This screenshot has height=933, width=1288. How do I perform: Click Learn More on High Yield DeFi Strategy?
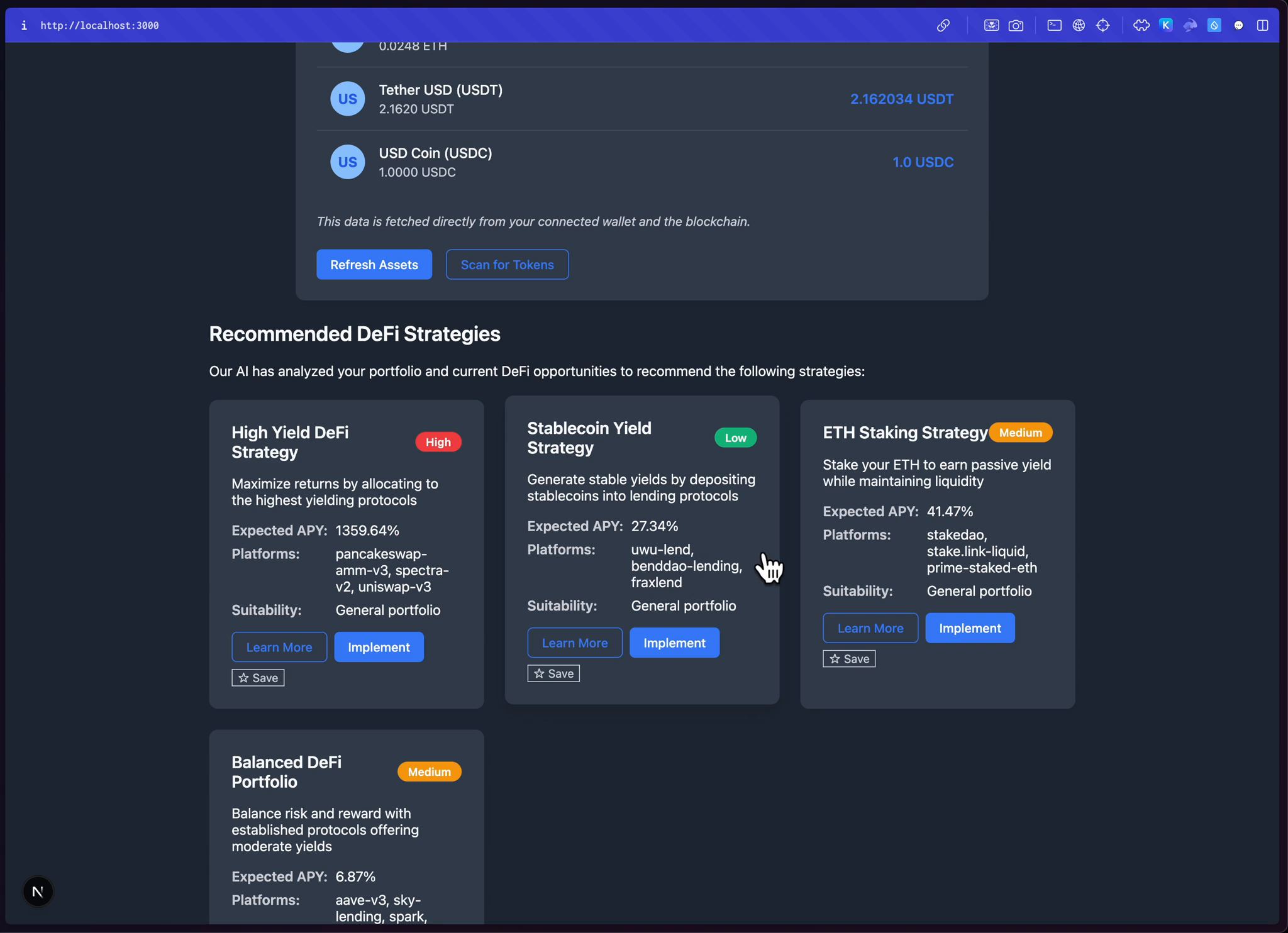tap(279, 646)
